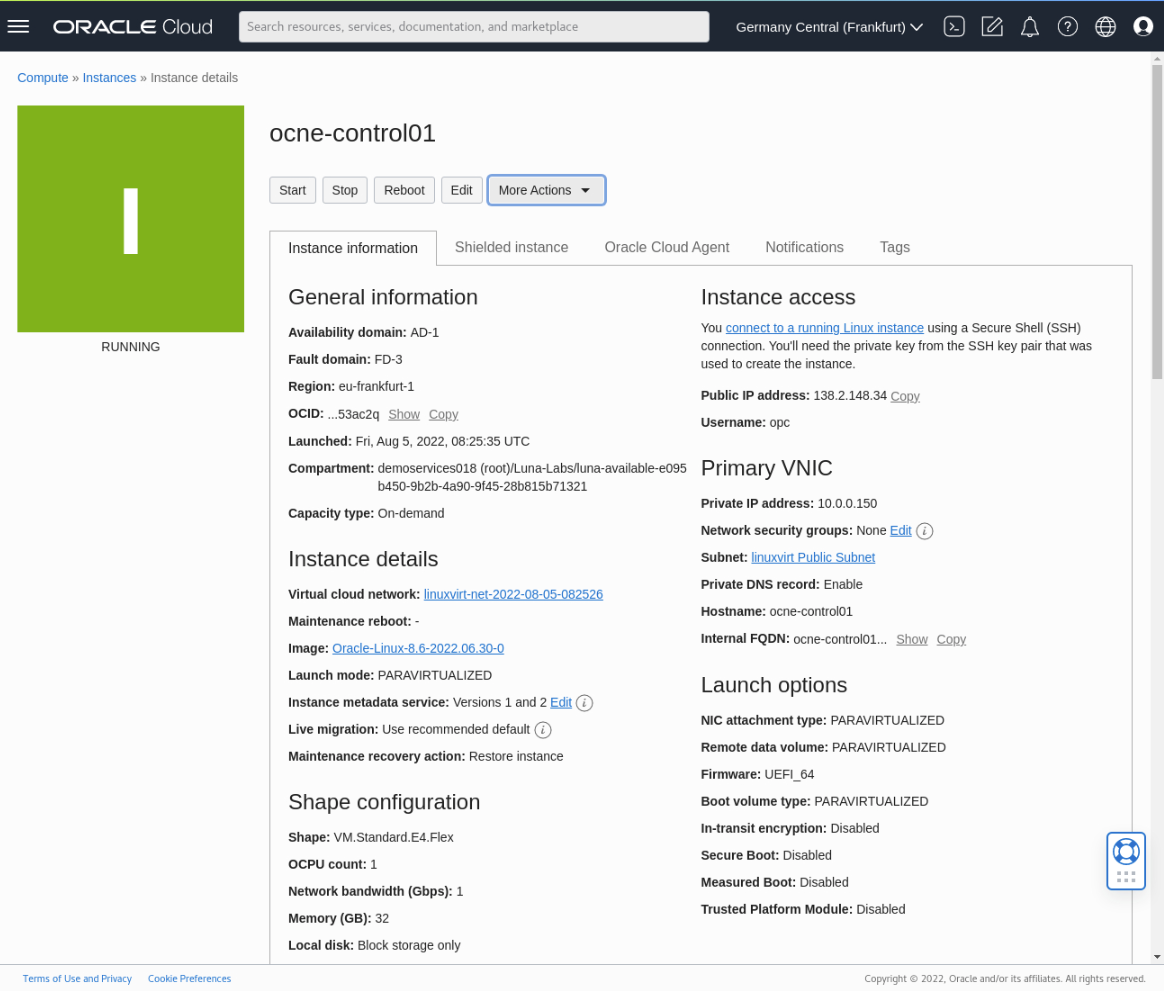Show the hidden OCID value

pos(404,414)
